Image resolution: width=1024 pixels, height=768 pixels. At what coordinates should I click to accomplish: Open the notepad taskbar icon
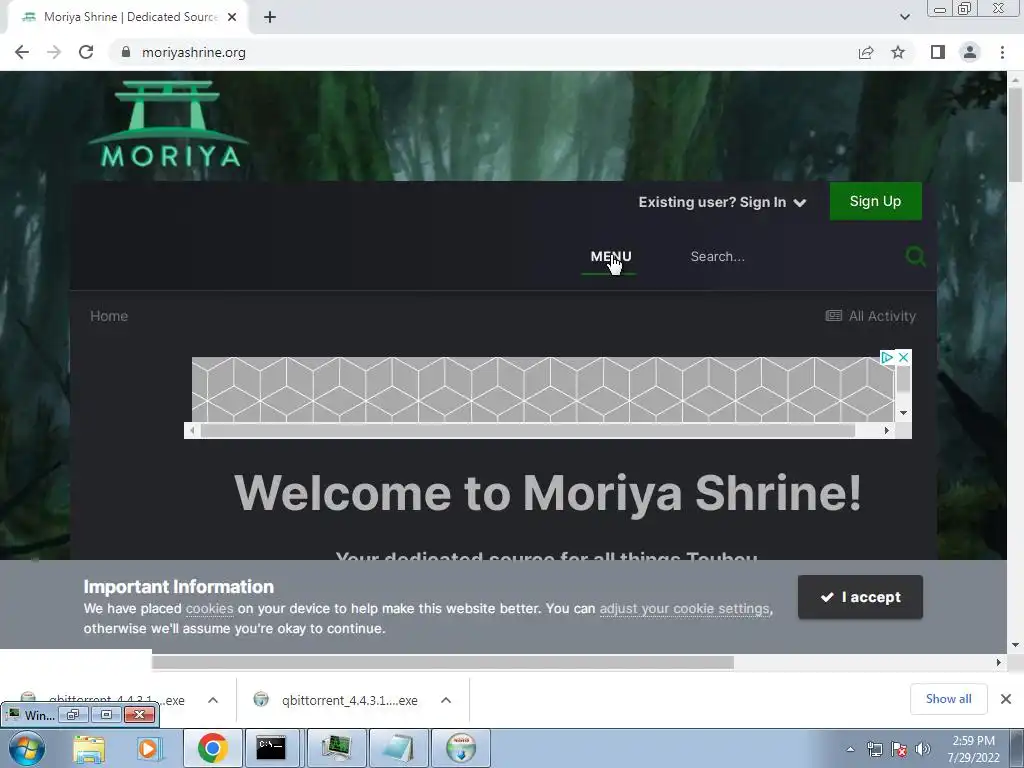398,748
